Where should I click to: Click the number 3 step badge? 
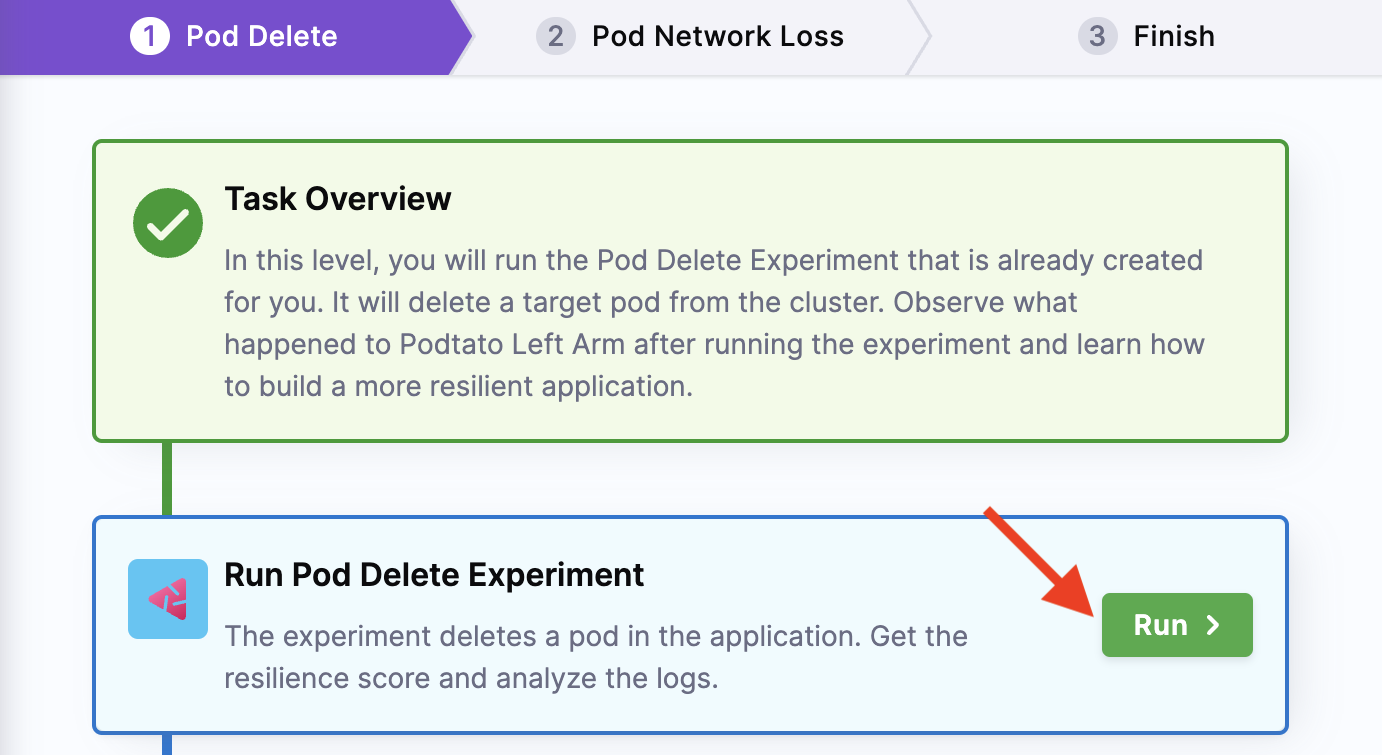pyautogui.click(x=1097, y=37)
